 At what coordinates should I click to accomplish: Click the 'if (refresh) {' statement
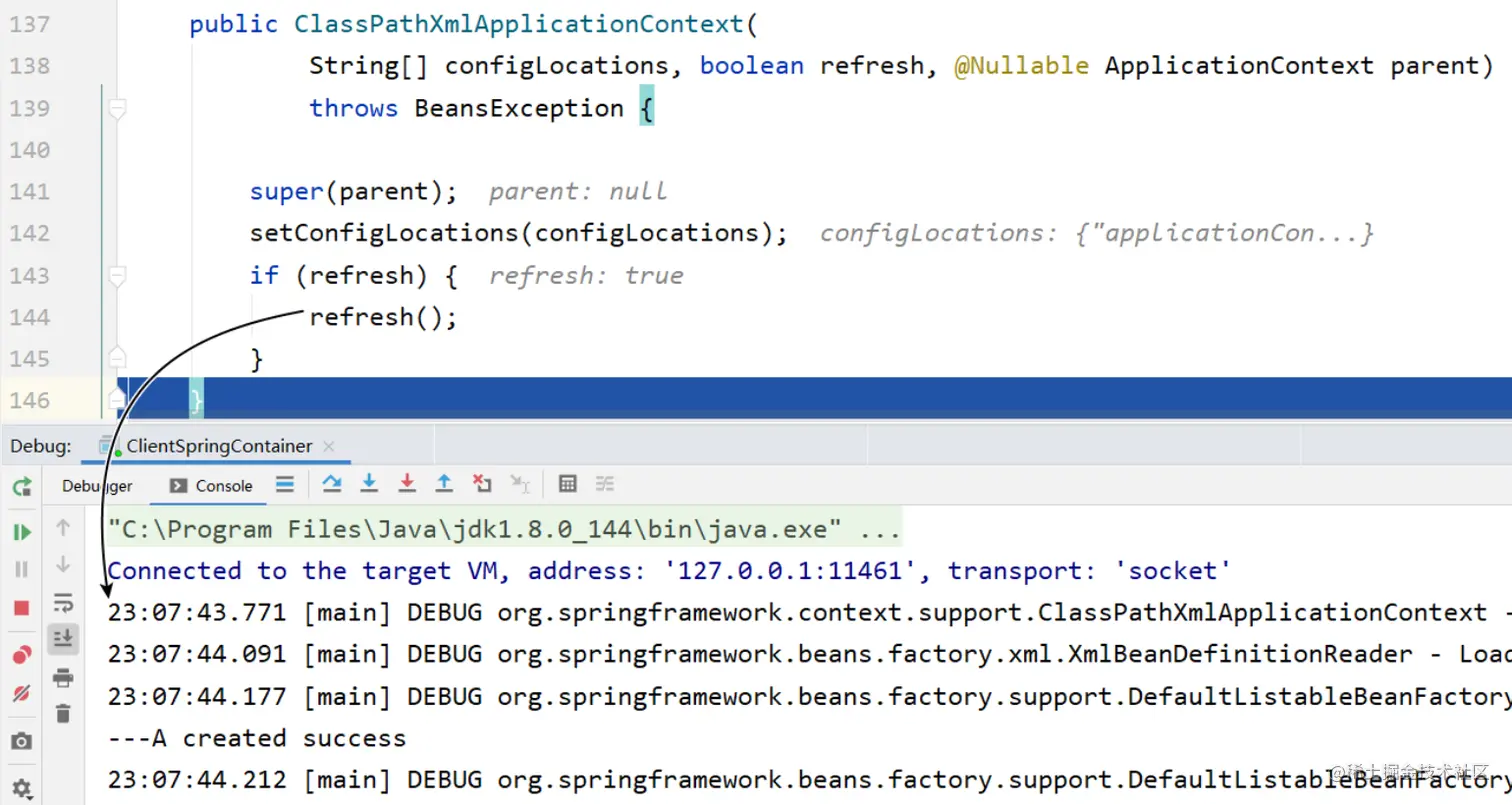pos(354,275)
